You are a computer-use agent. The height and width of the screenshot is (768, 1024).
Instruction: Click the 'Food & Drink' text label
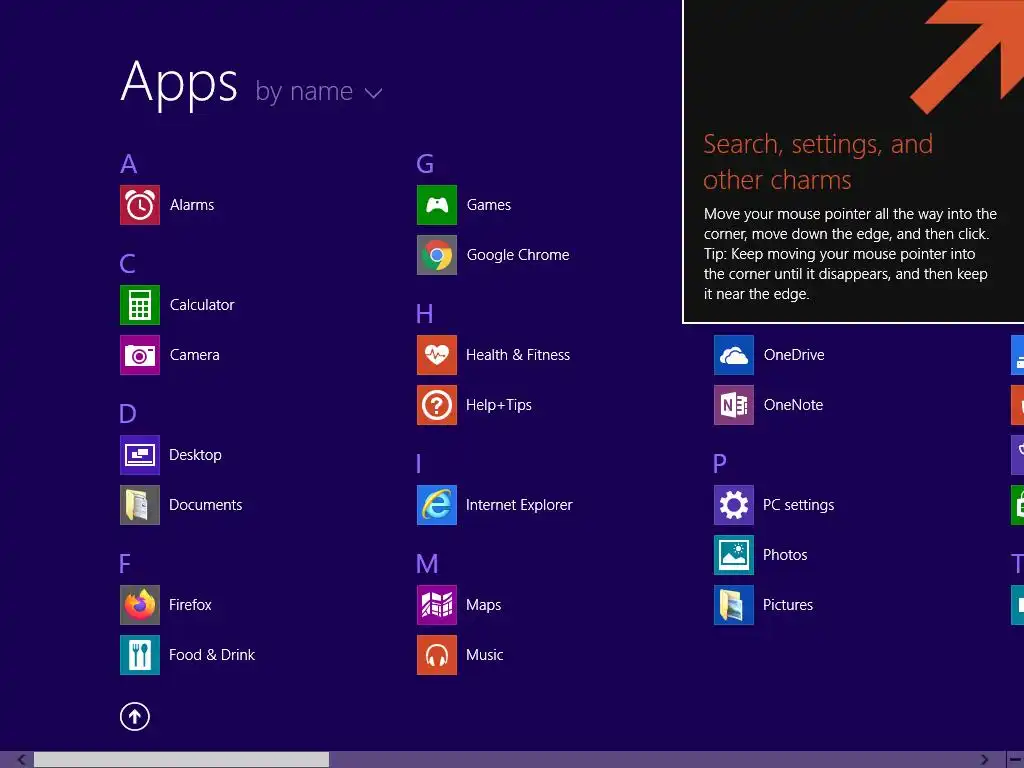tap(212, 655)
